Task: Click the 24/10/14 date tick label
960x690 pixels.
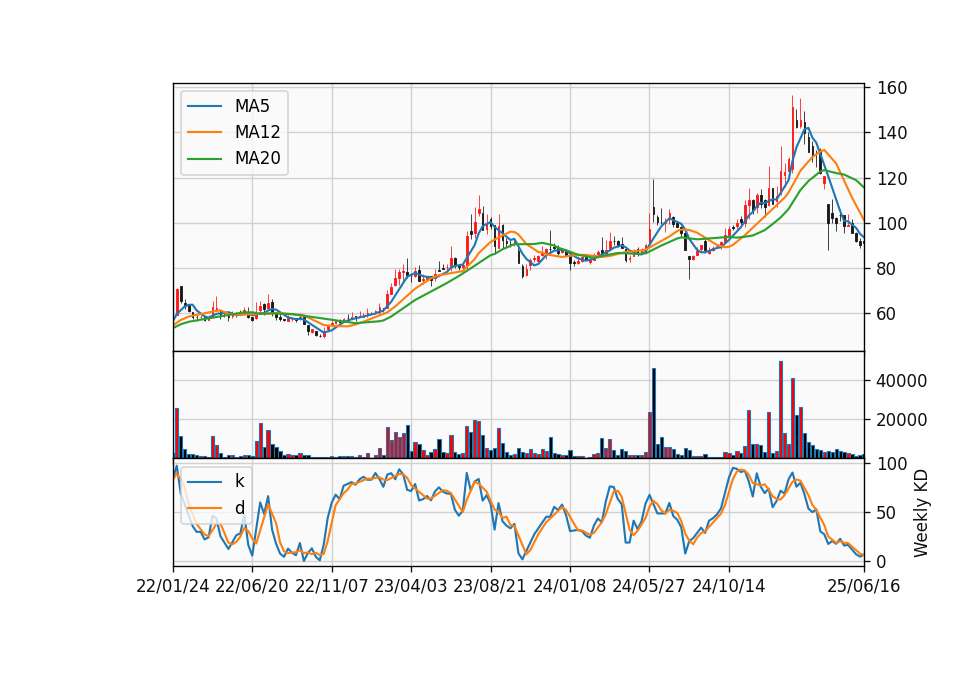Action: [x=729, y=586]
